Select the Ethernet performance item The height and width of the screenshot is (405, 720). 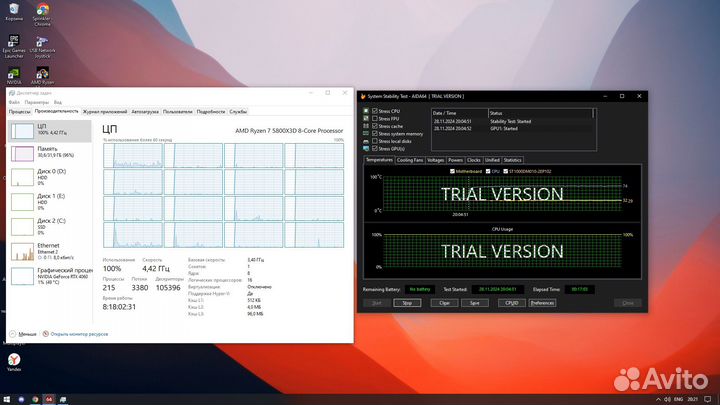pyautogui.click(x=50, y=252)
